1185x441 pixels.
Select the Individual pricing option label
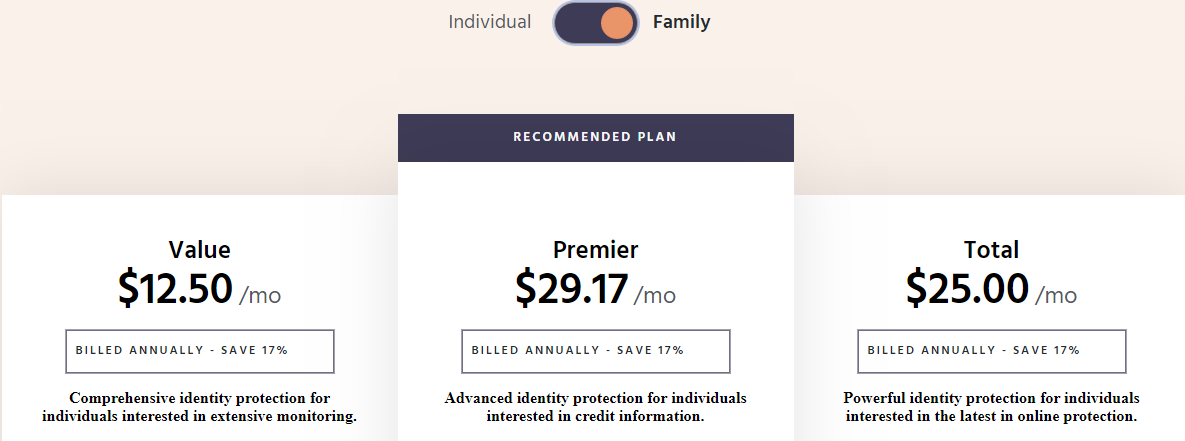(x=490, y=22)
